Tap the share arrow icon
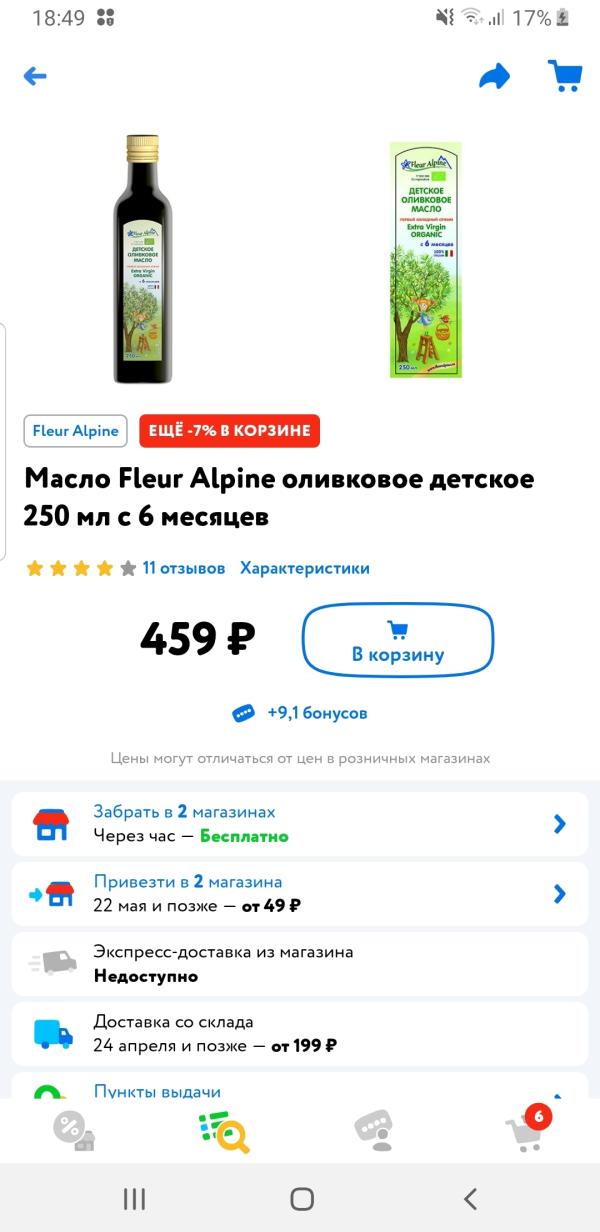 tap(494, 76)
